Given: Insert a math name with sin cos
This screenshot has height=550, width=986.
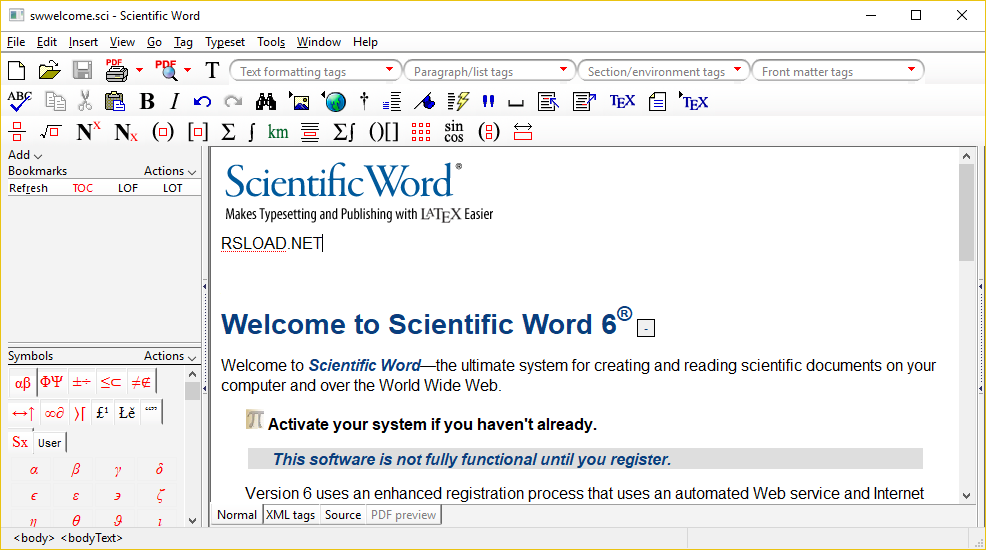Looking at the screenshot, I should (454, 132).
